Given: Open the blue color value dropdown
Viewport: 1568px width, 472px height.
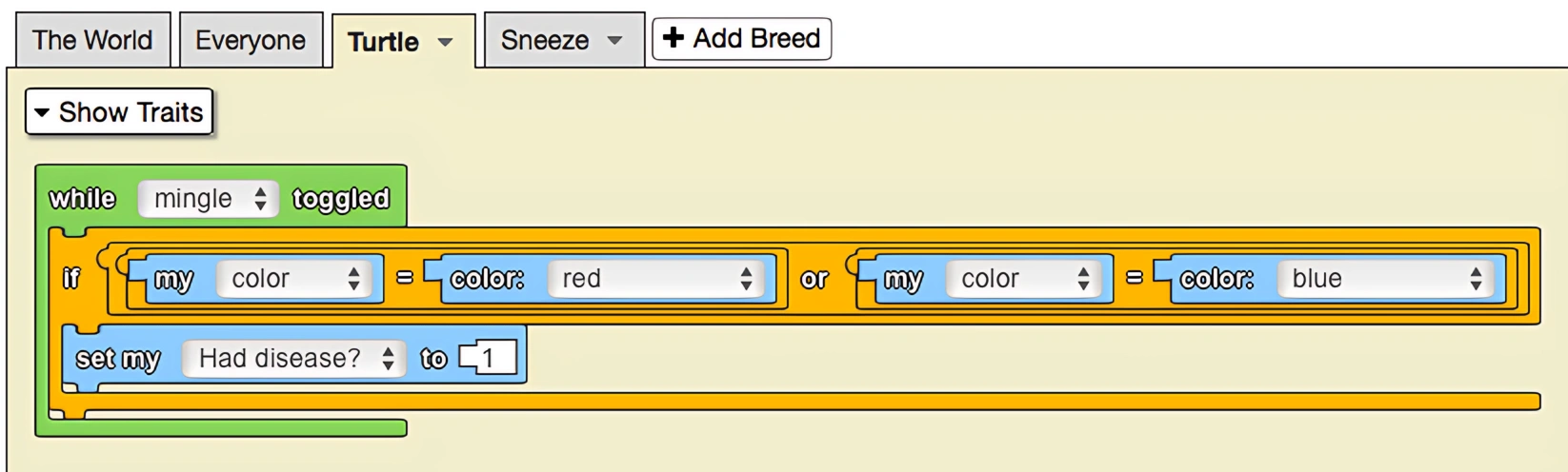Looking at the screenshot, I should click(x=1386, y=279).
